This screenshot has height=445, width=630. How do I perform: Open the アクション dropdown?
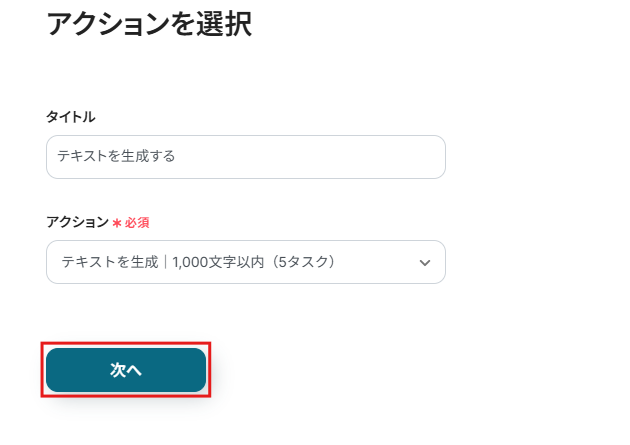(245, 262)
